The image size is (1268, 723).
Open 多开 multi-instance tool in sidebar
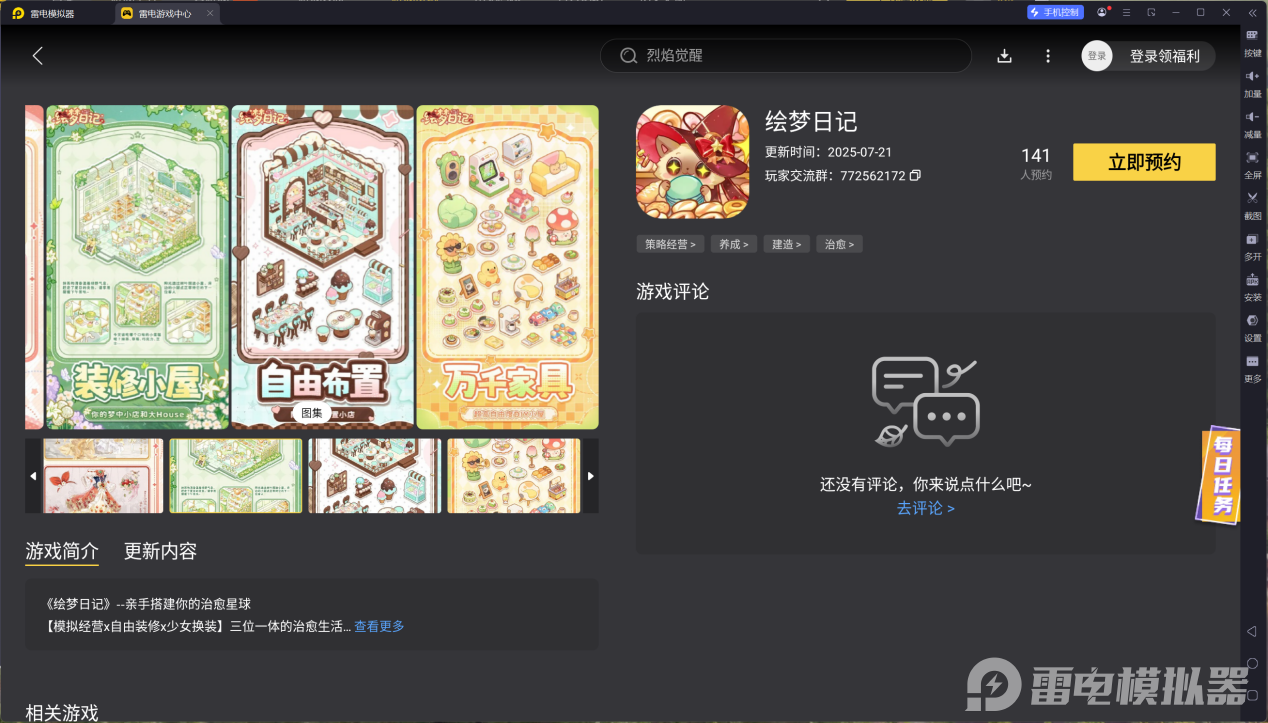1252,246
